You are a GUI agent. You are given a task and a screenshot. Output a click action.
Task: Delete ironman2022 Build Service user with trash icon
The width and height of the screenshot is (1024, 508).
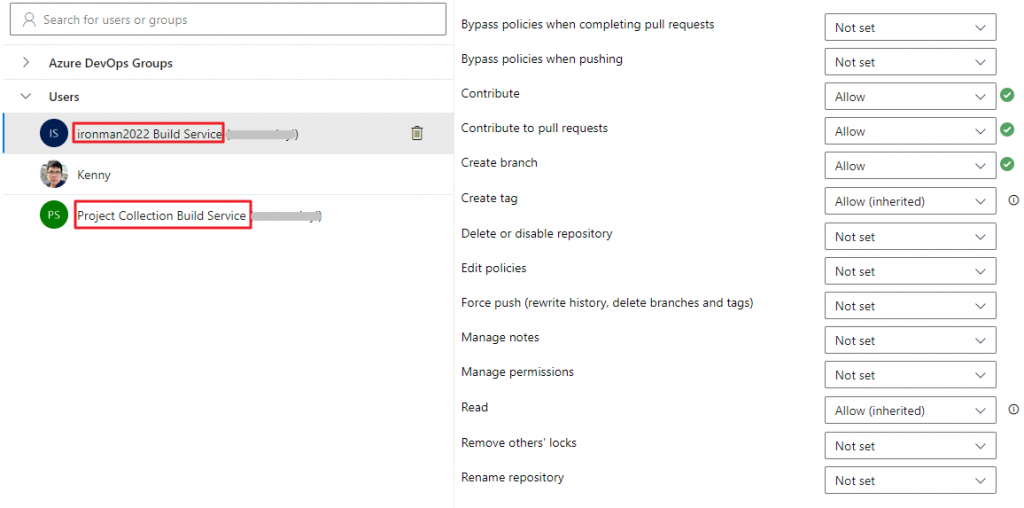[417, 133]
